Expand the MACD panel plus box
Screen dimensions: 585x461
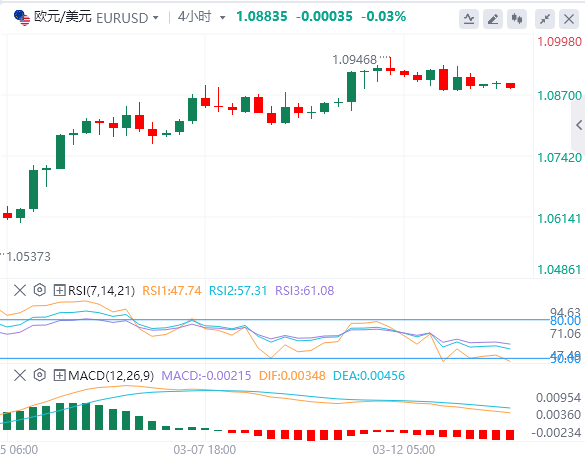(x=59, y=375)
